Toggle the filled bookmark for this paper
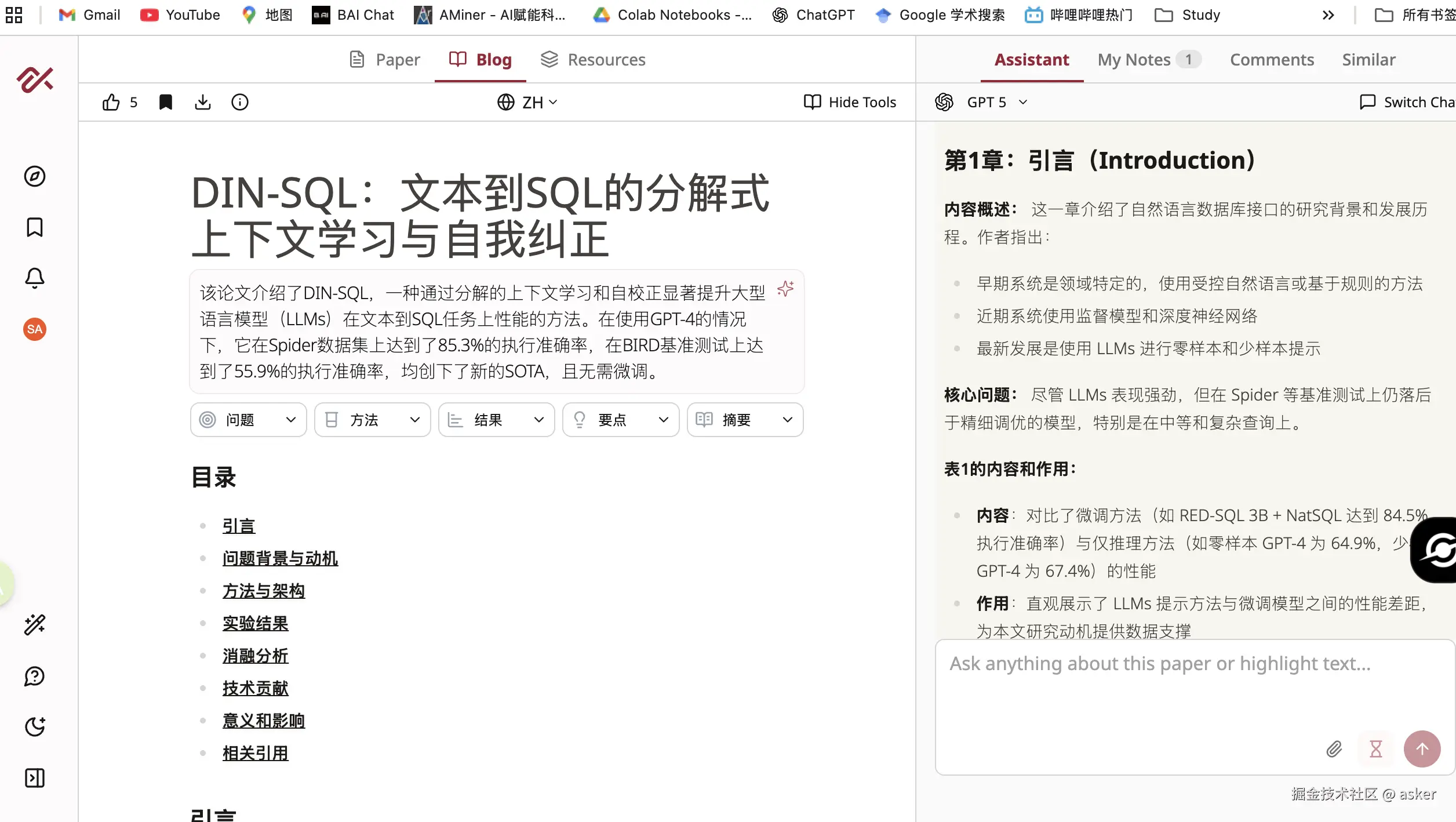Viewport: 1456px width, 822px height. coord(165,102)
